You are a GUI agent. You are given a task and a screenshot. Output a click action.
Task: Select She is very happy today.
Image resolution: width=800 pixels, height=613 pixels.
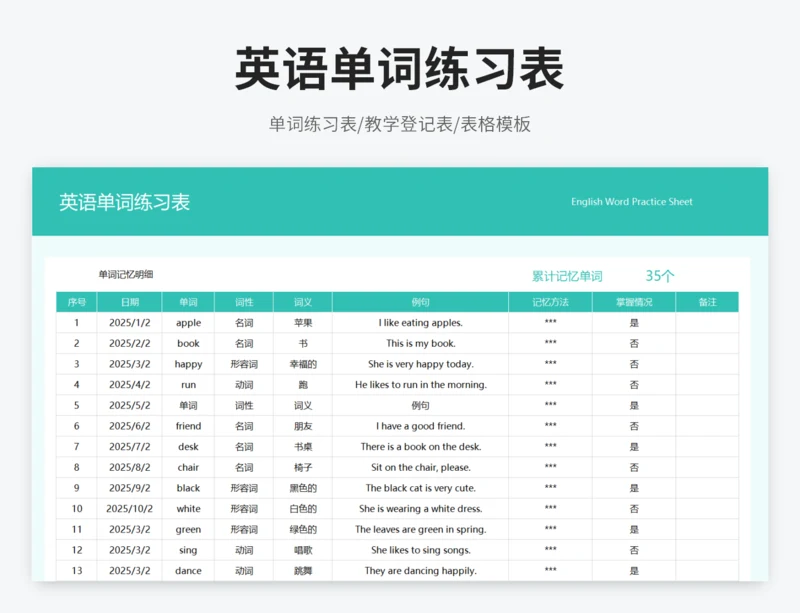pos(420,364)
